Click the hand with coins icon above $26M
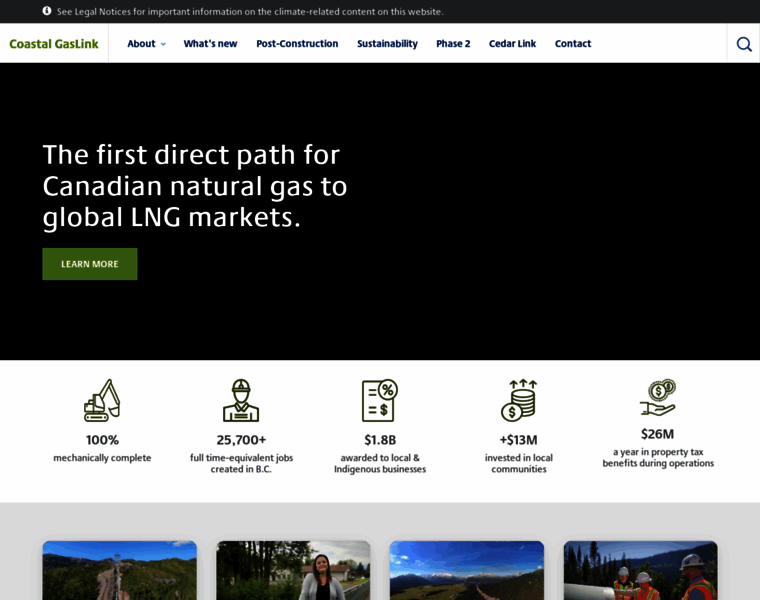This screenshot has height=600, width=760. [x=658, y=397]
